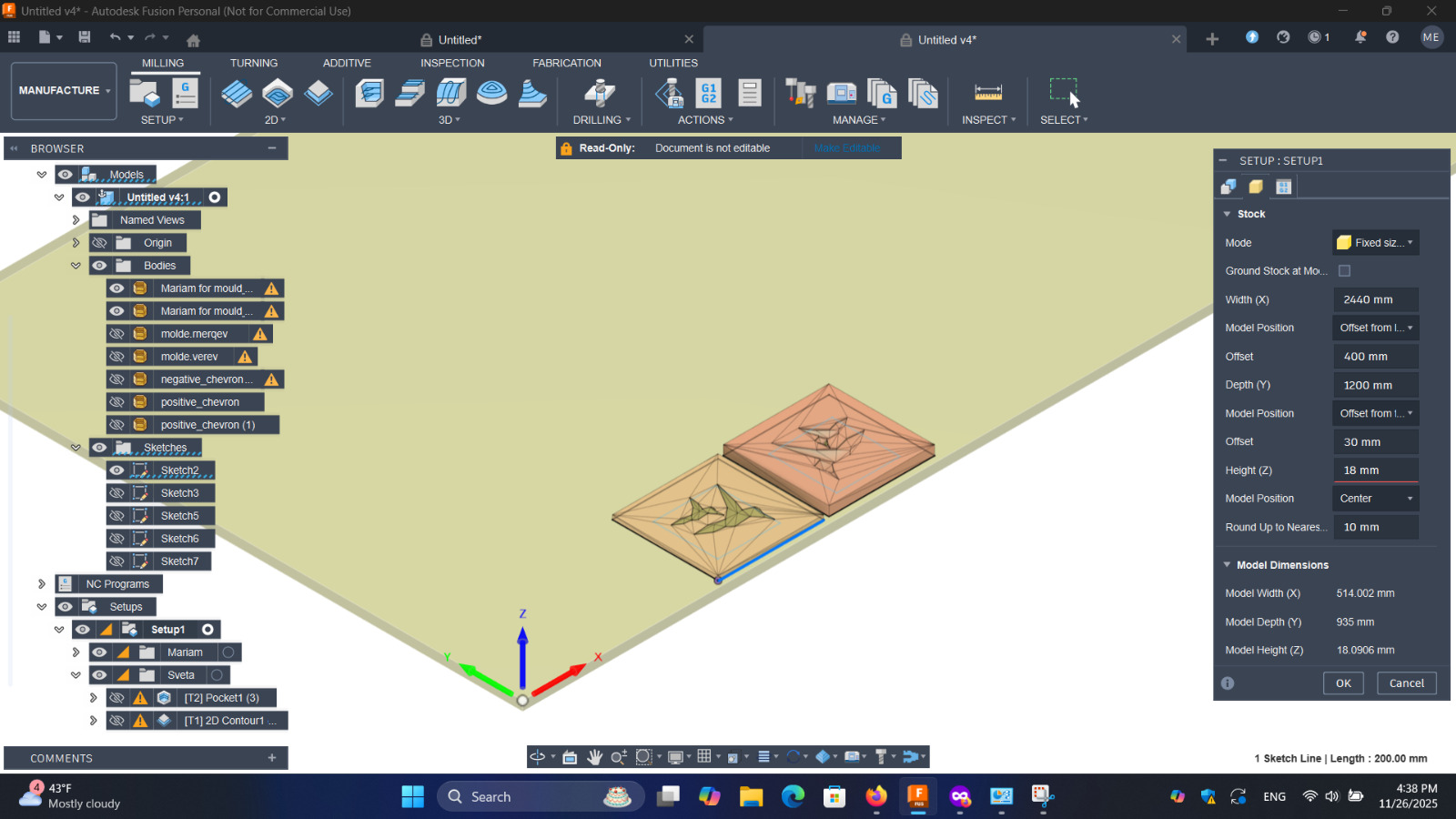The width and height of the screenshot is (1456, 819).
Task: Expand the NC Programs tree node
Action: [42, 584]
